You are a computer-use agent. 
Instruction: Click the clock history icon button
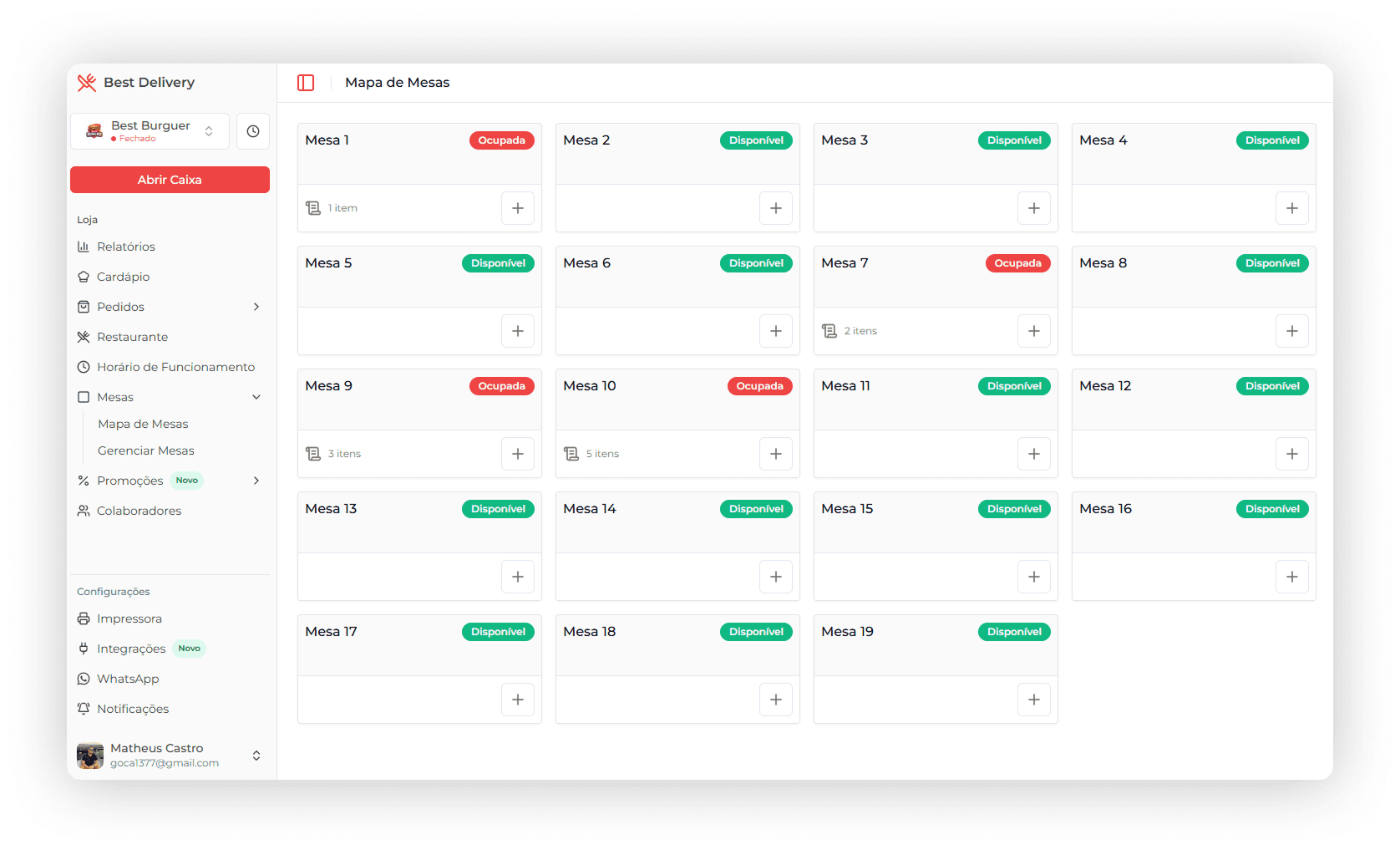252,131
